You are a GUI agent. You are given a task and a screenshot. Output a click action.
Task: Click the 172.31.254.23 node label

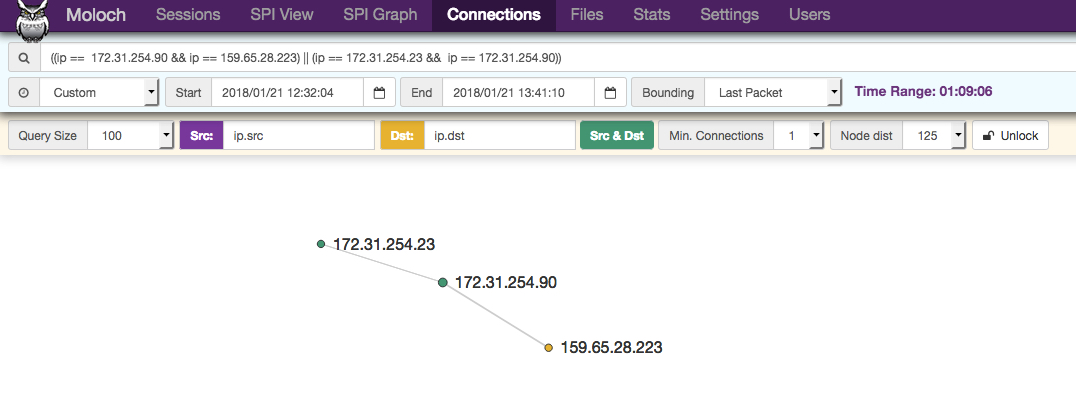(384, 244)
